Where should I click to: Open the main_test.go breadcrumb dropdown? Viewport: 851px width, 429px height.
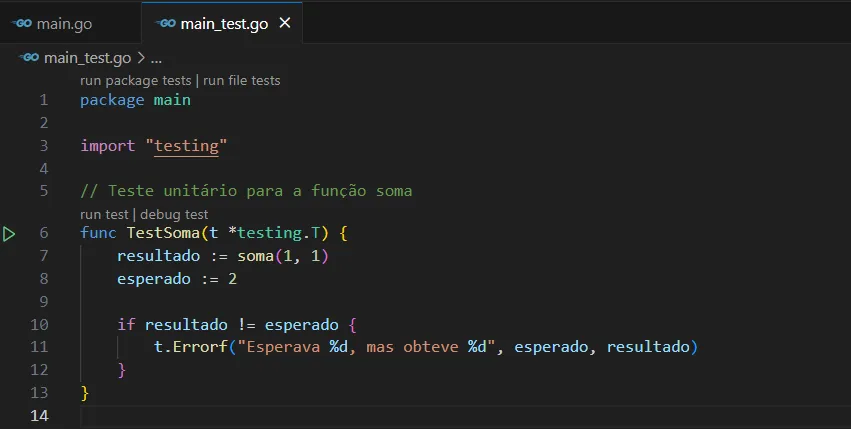point(87,58)
